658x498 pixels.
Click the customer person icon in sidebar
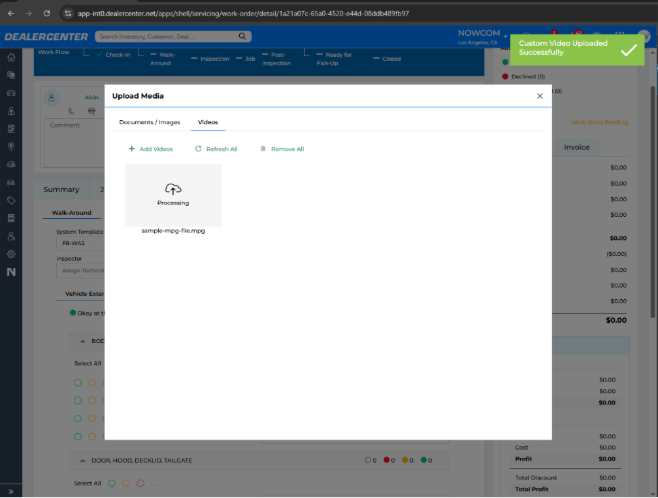click(x=11, y=111)
